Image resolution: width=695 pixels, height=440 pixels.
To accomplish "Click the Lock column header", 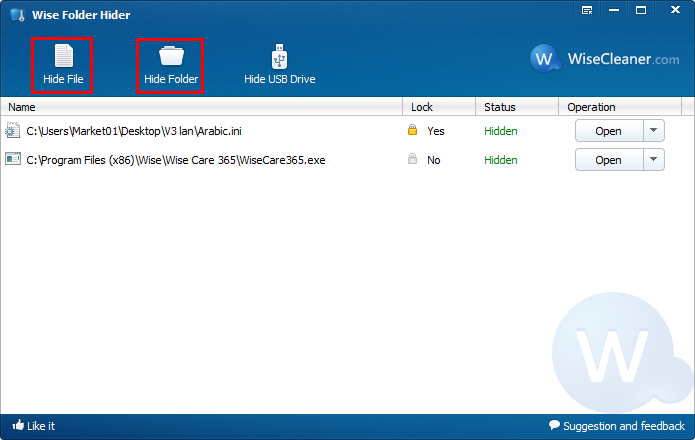I will [x=439, y=107].
